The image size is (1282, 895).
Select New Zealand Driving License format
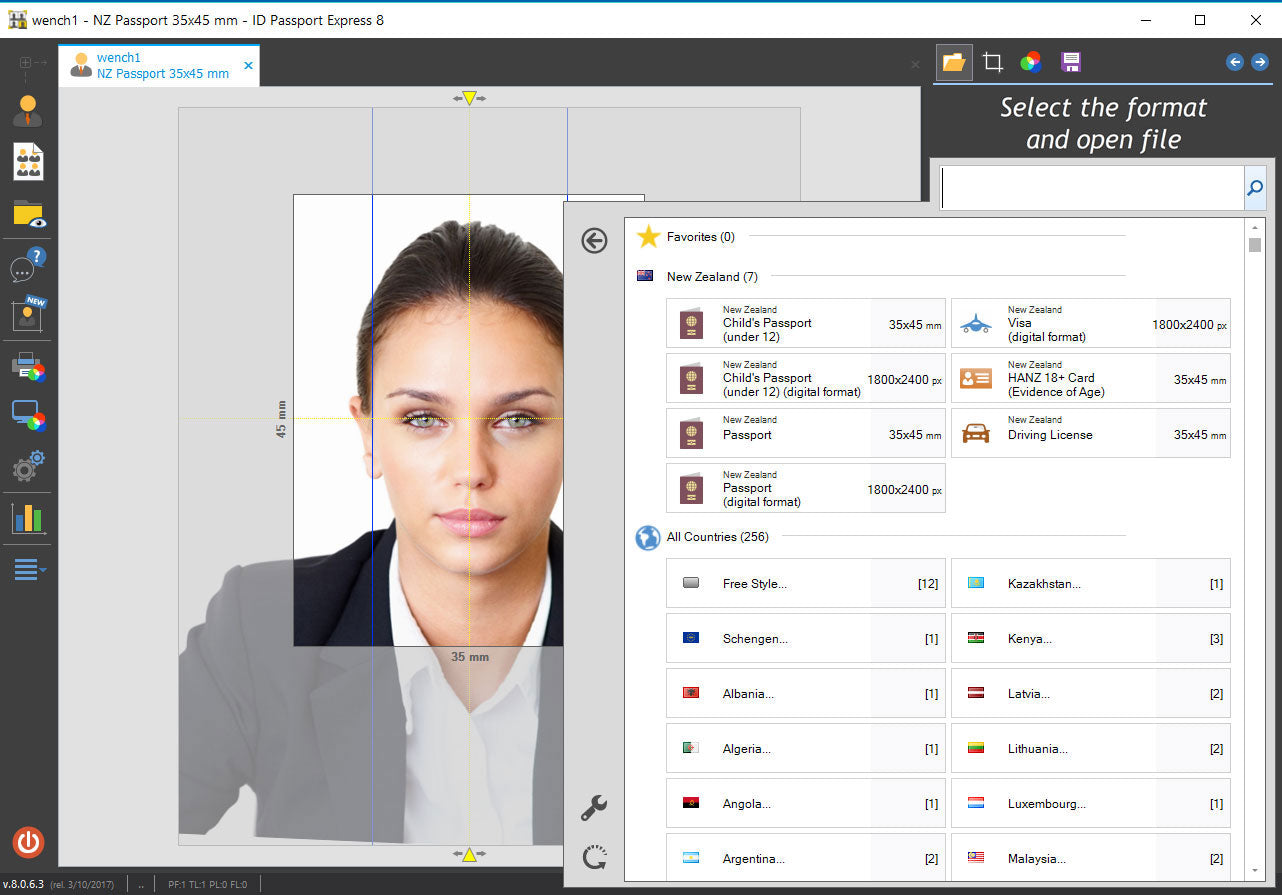coord(1091,433)
